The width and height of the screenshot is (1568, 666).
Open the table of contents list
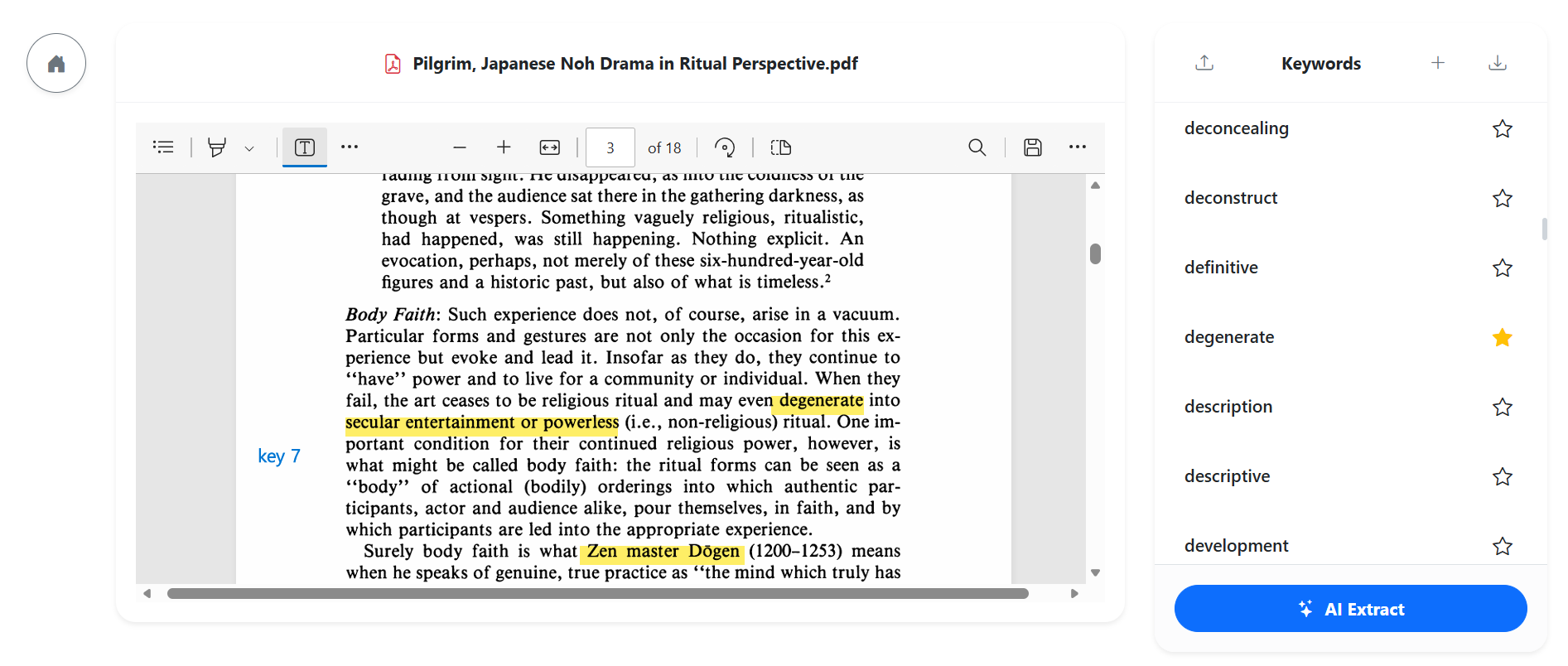pos(163,147)
